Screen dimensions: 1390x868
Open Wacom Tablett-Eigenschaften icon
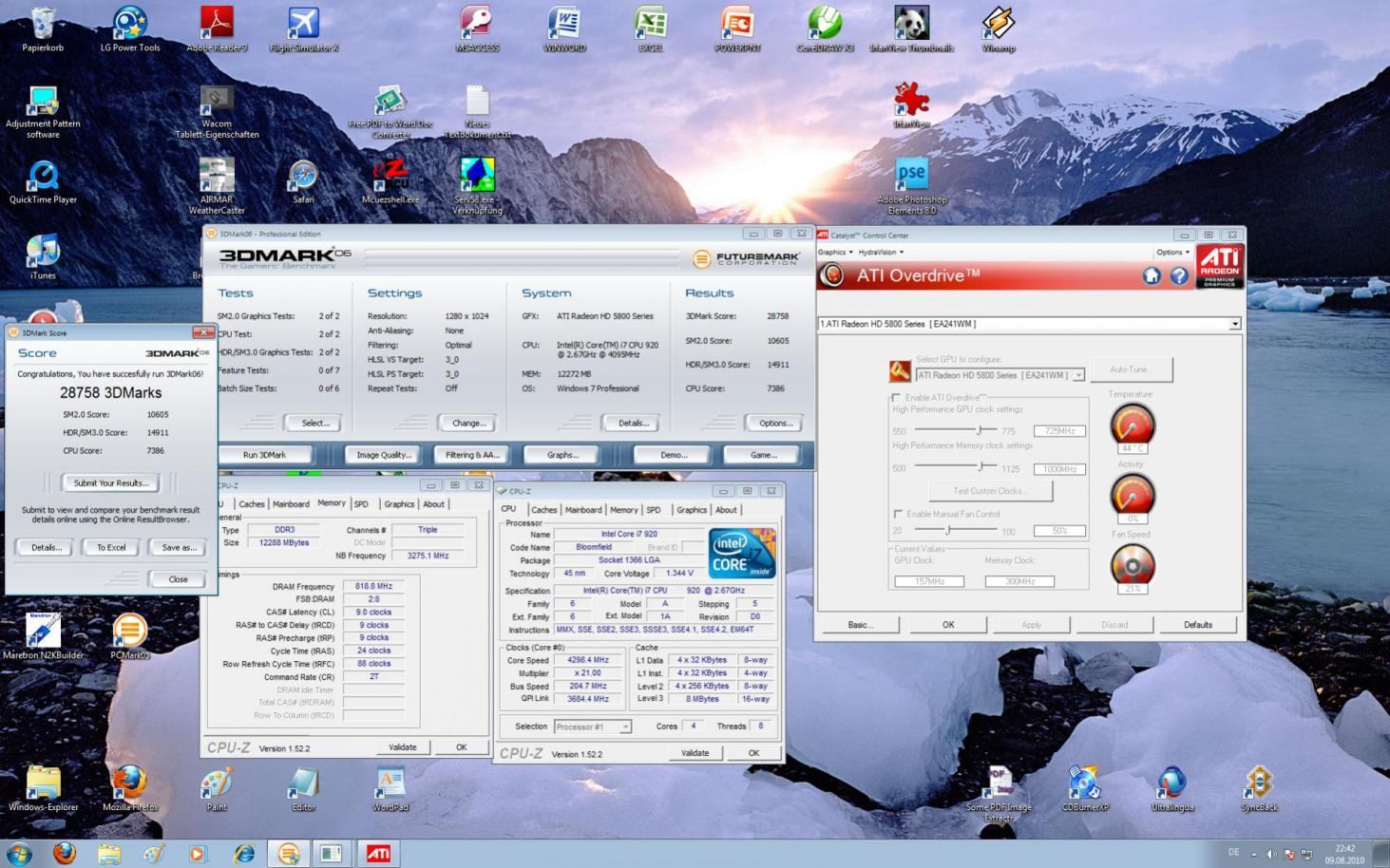(x=217, y=110)
